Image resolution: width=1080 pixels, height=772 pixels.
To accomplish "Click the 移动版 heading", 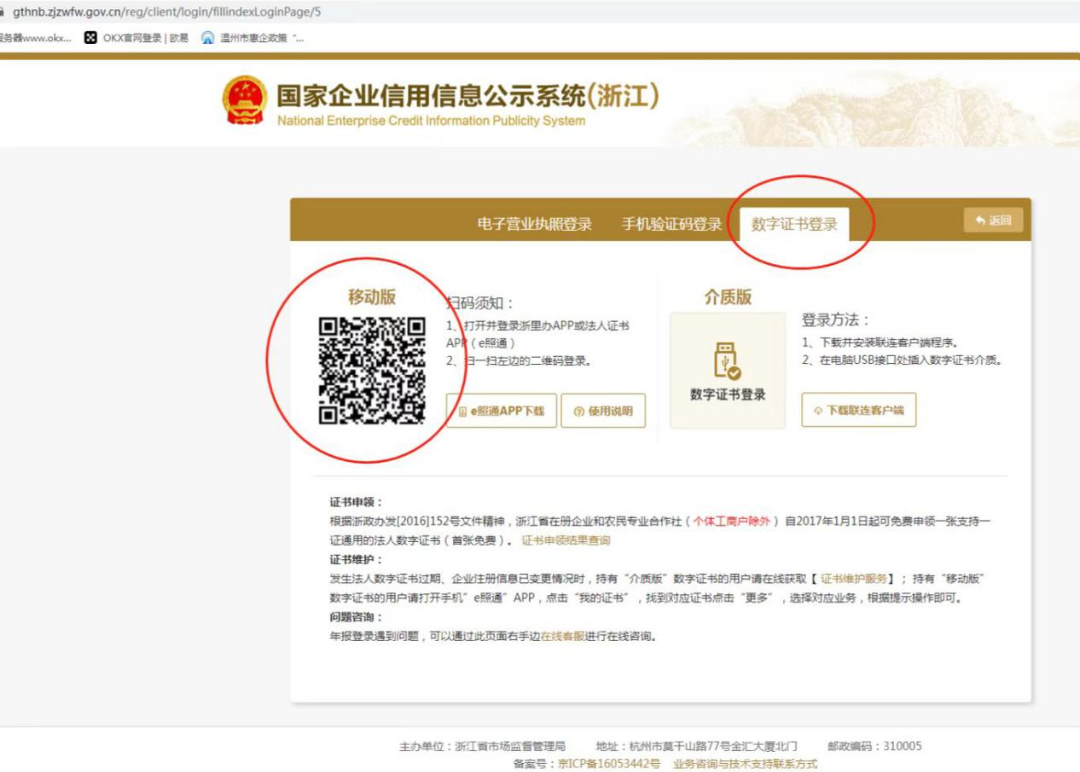I will coord(372,297).
